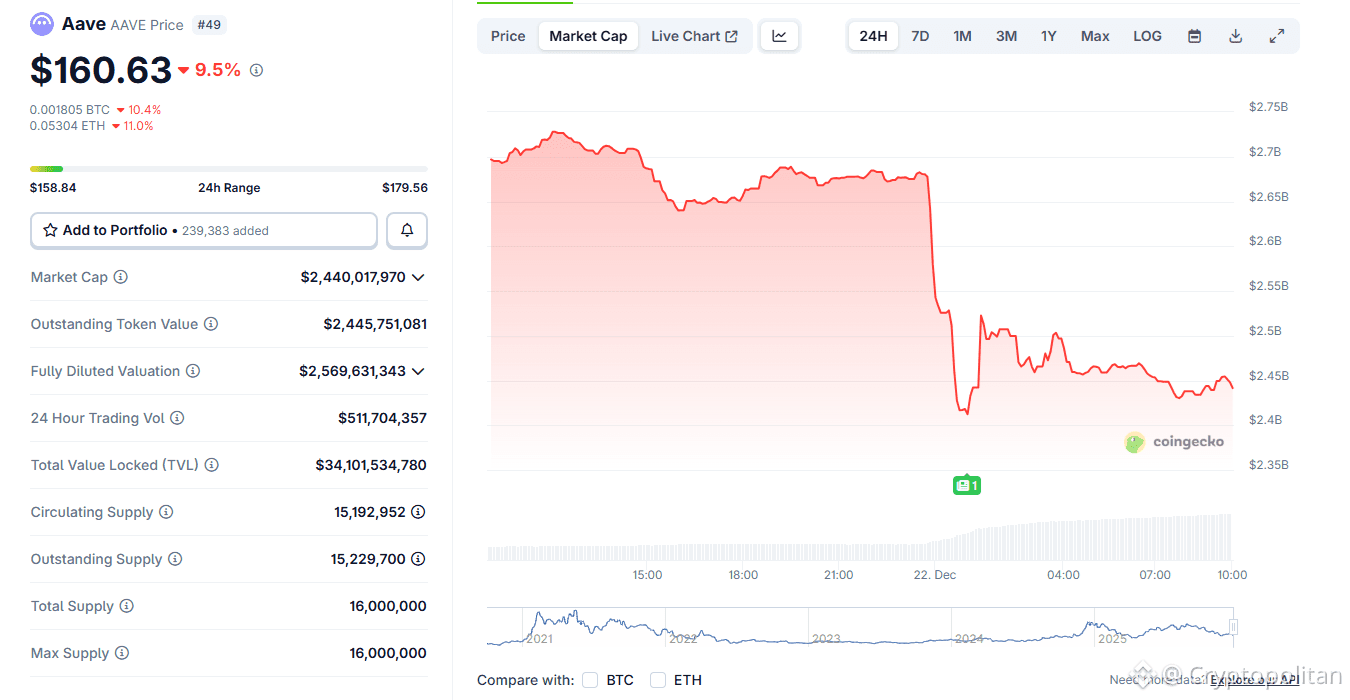Expand the Fully Diluted Valuation chevron
Screen dimensions: 1350x700
click(419, 371)
